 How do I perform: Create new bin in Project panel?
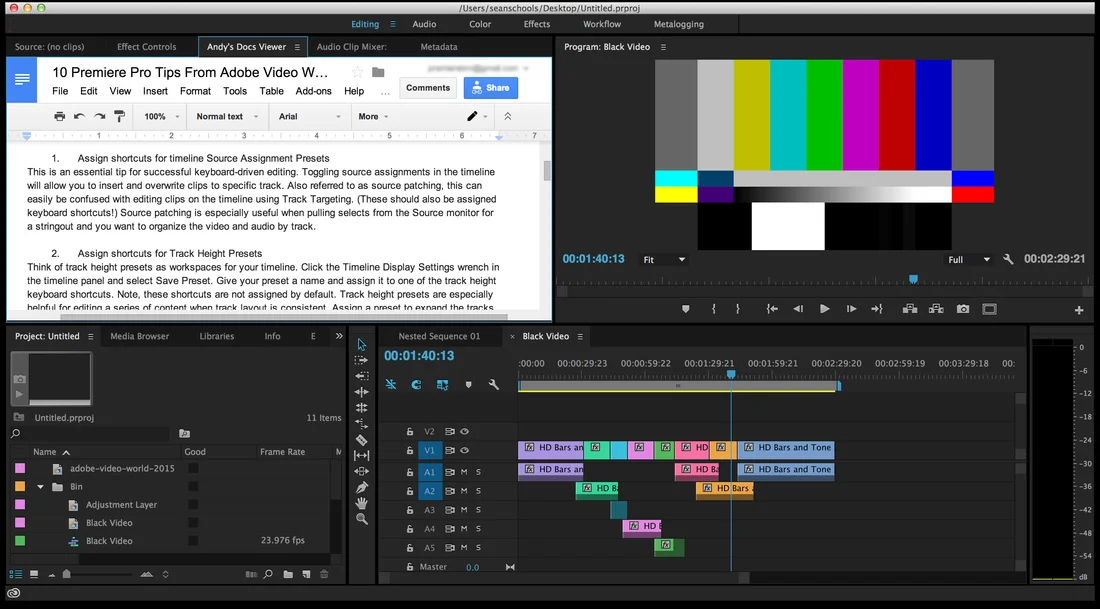click(x=288, y=574)
